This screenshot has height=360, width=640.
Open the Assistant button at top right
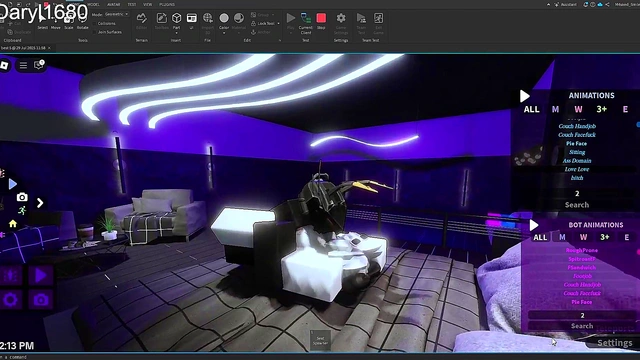(x=566, y=4)
